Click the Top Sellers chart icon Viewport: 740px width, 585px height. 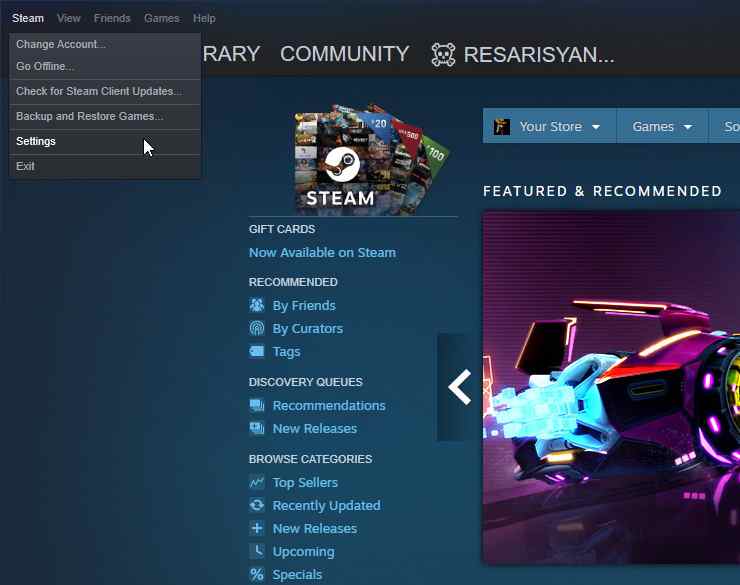point(257,483)
